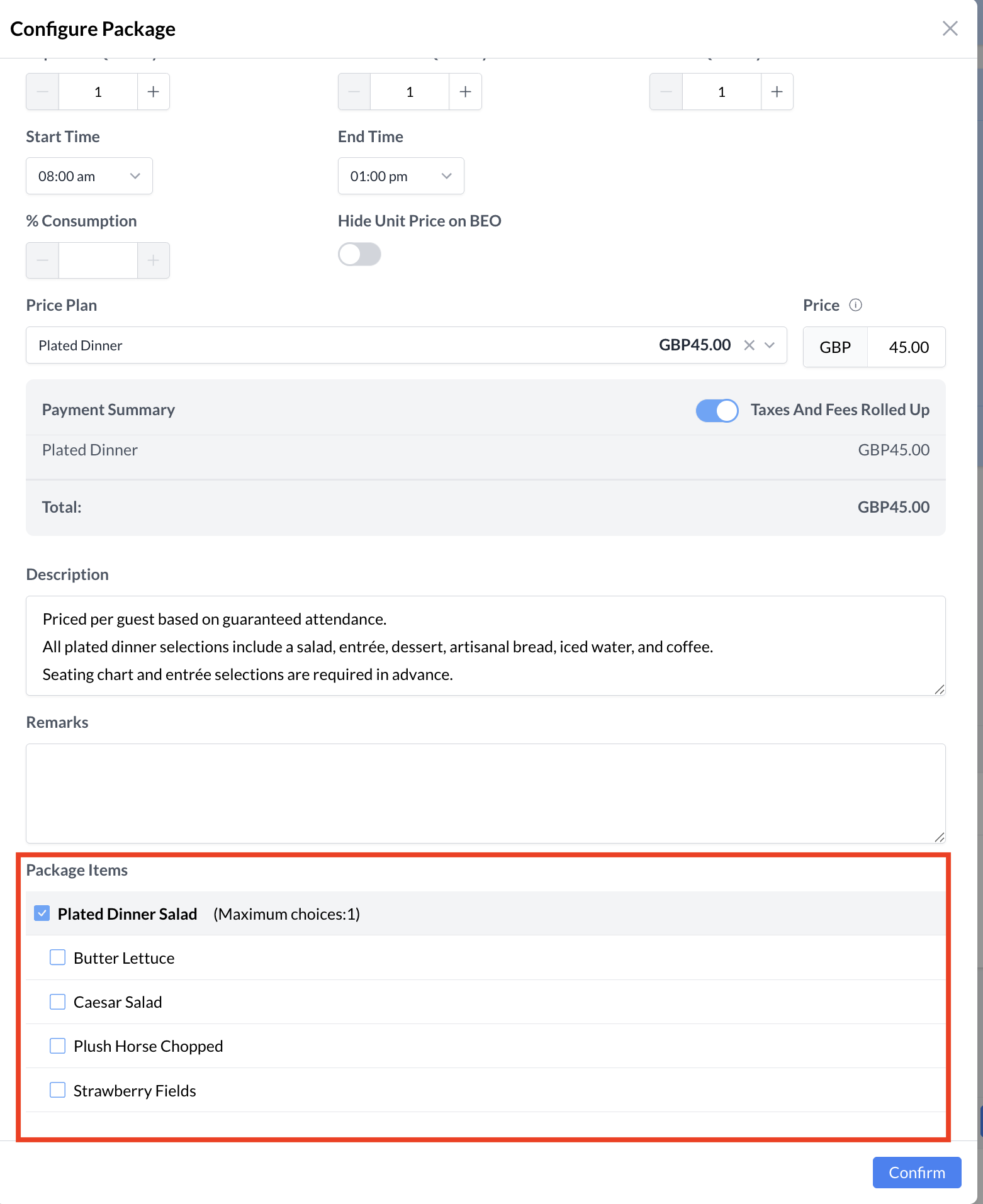This screenshot has height=1204, width=983.
Task: Click the Price info icon
Action: pos(855,305)
